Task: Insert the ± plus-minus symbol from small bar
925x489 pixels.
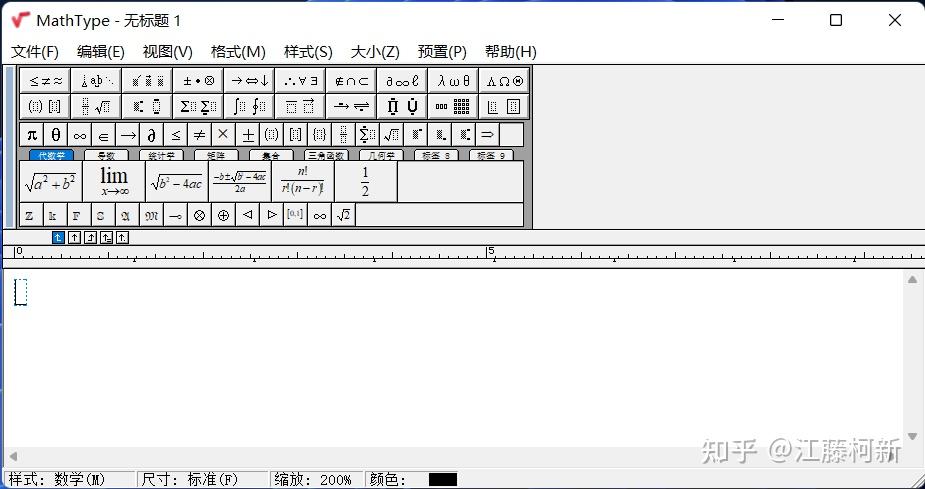Action: [x=248, y=134]
